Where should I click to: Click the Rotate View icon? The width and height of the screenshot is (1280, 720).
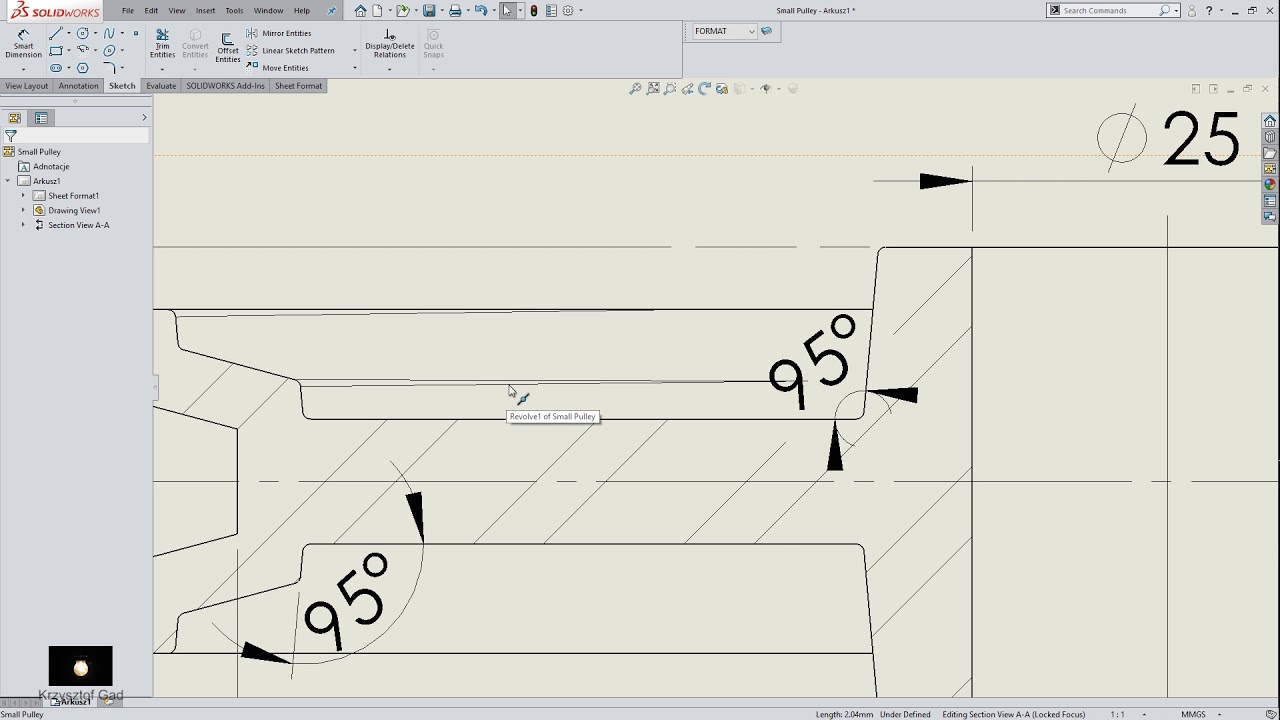[x=704, y=88]
